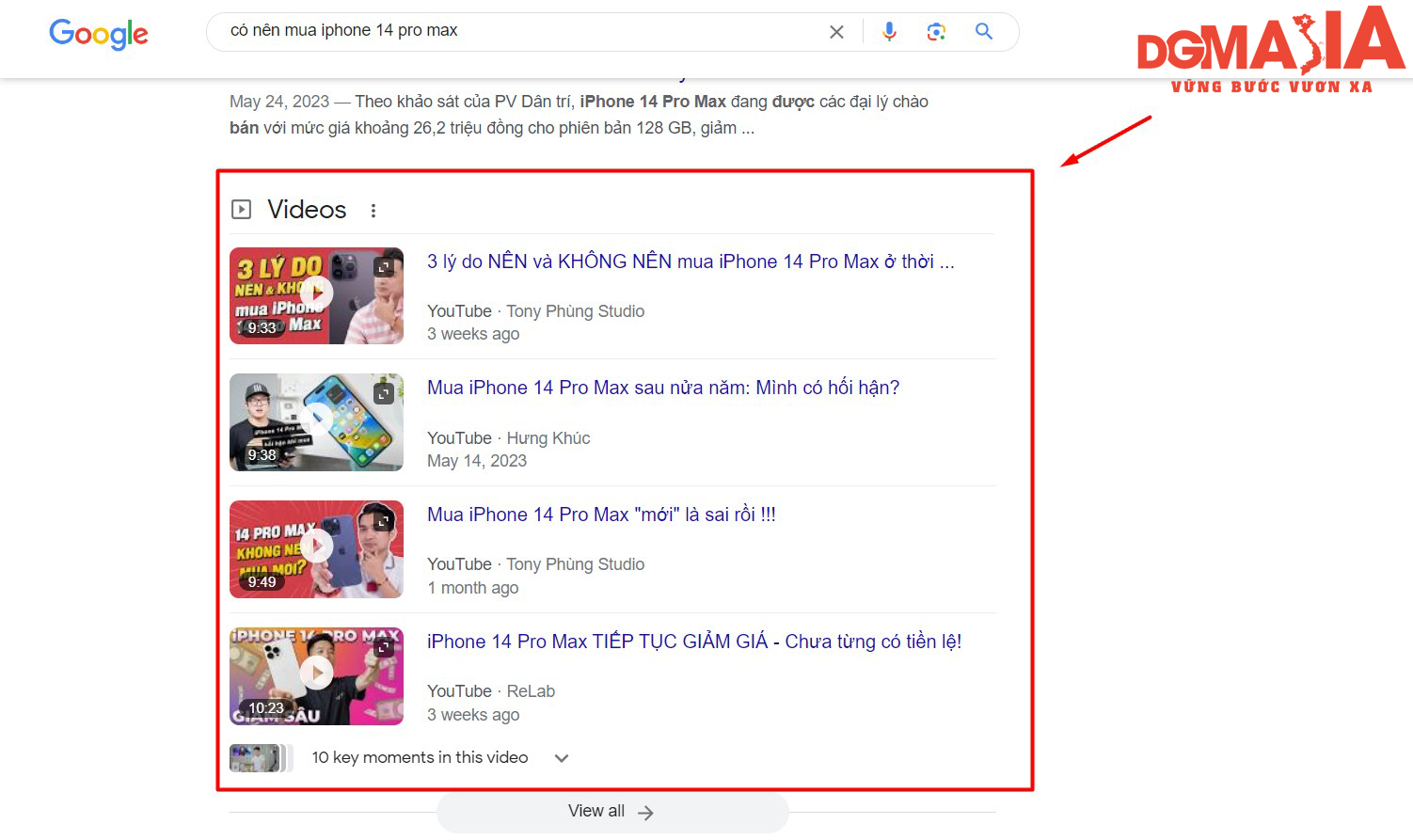1413x840 pixels.
Task: Expand preview for the 9:38 video thumbnail
Action: tap(384, 394)
